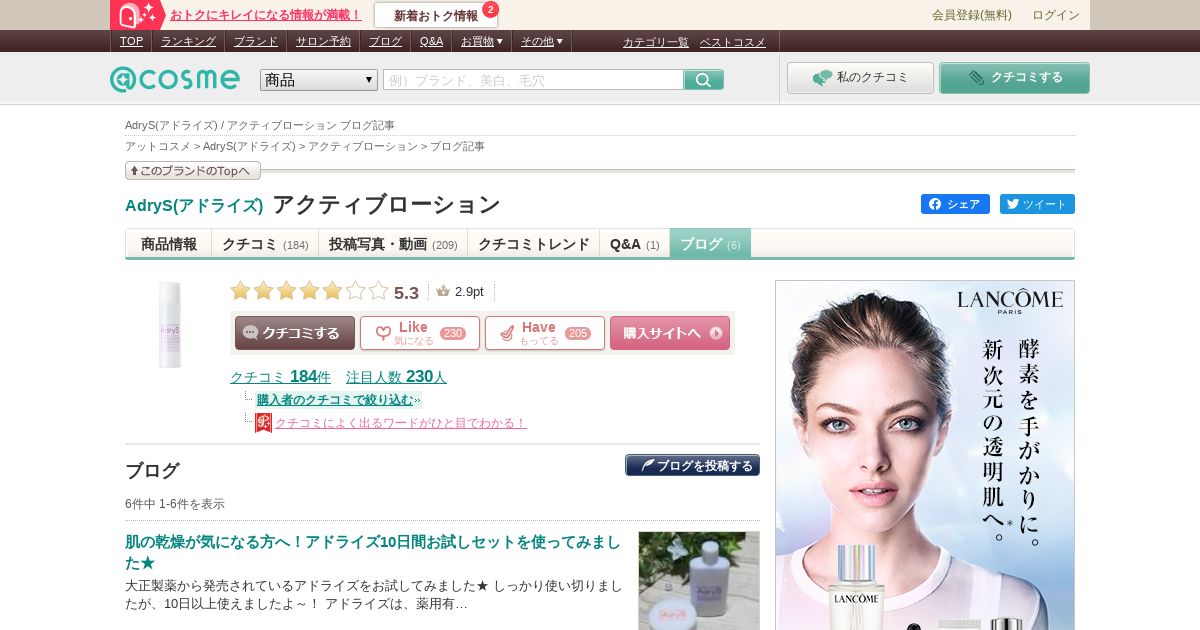Screen dimensions: 1200x630
Task: Click ベストコスメ link
Action: pyautogui.click(x=733, y=42)
